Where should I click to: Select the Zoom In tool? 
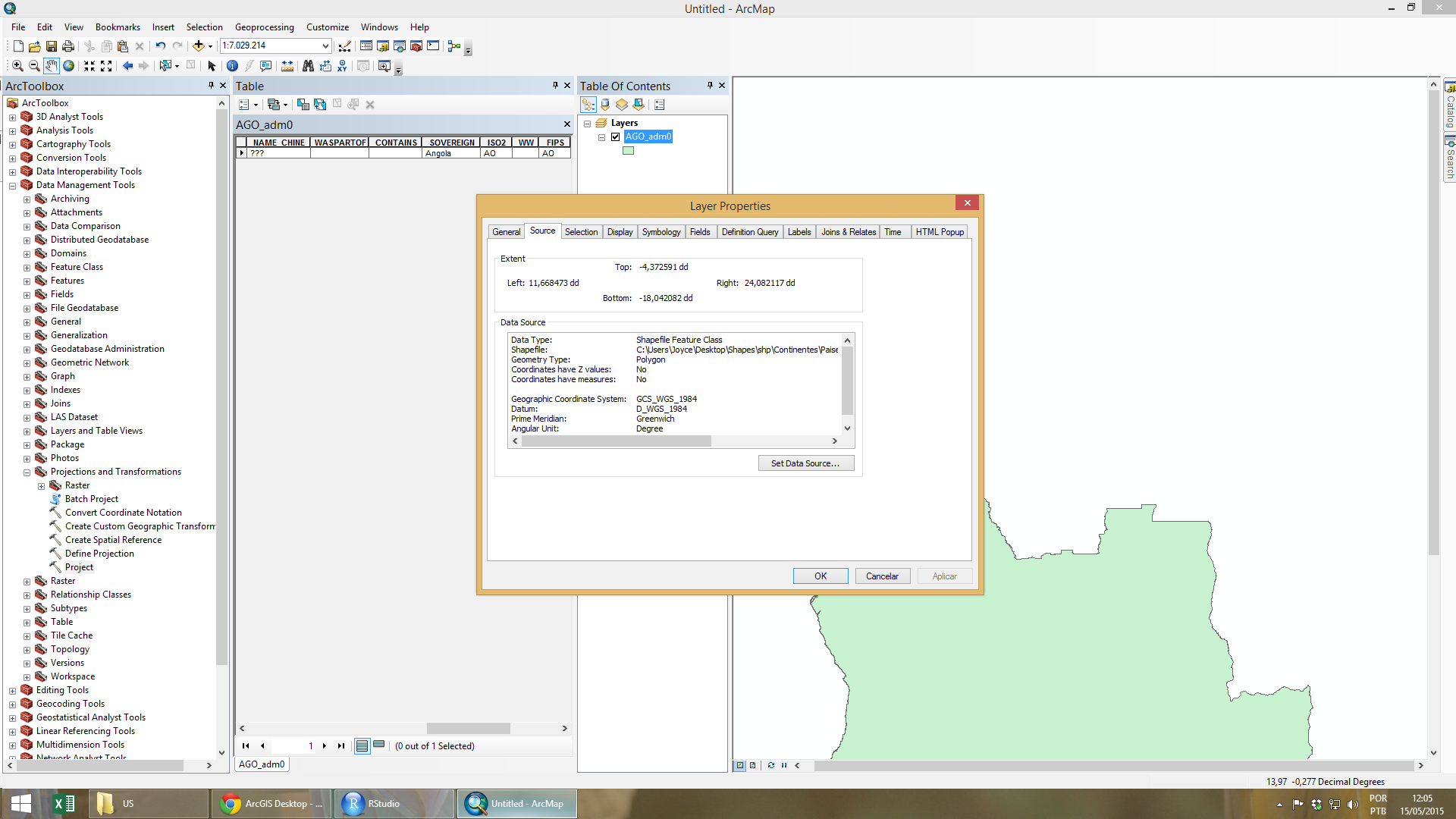(17, 66)
